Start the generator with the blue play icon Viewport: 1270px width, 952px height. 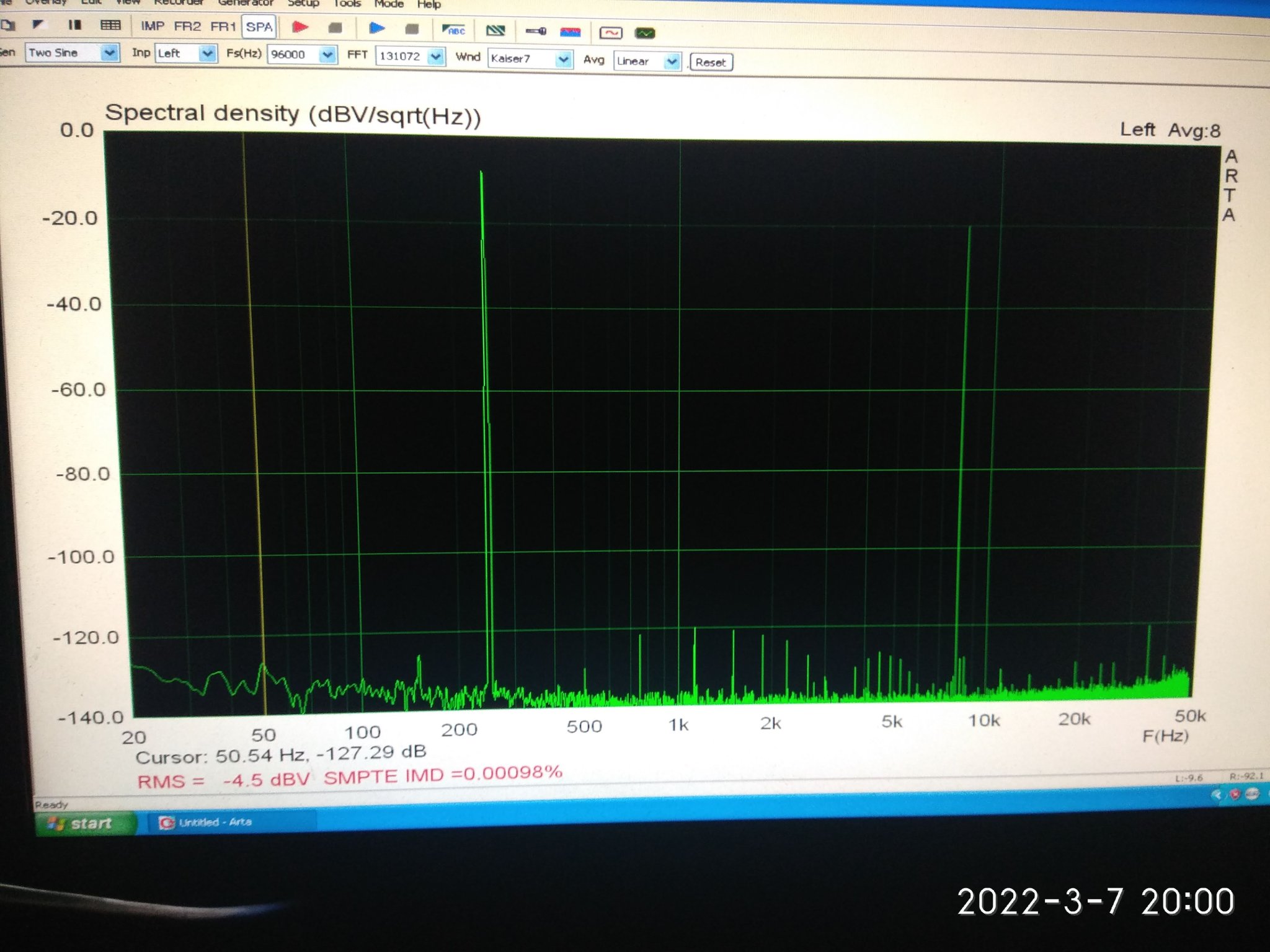(376, 28)
